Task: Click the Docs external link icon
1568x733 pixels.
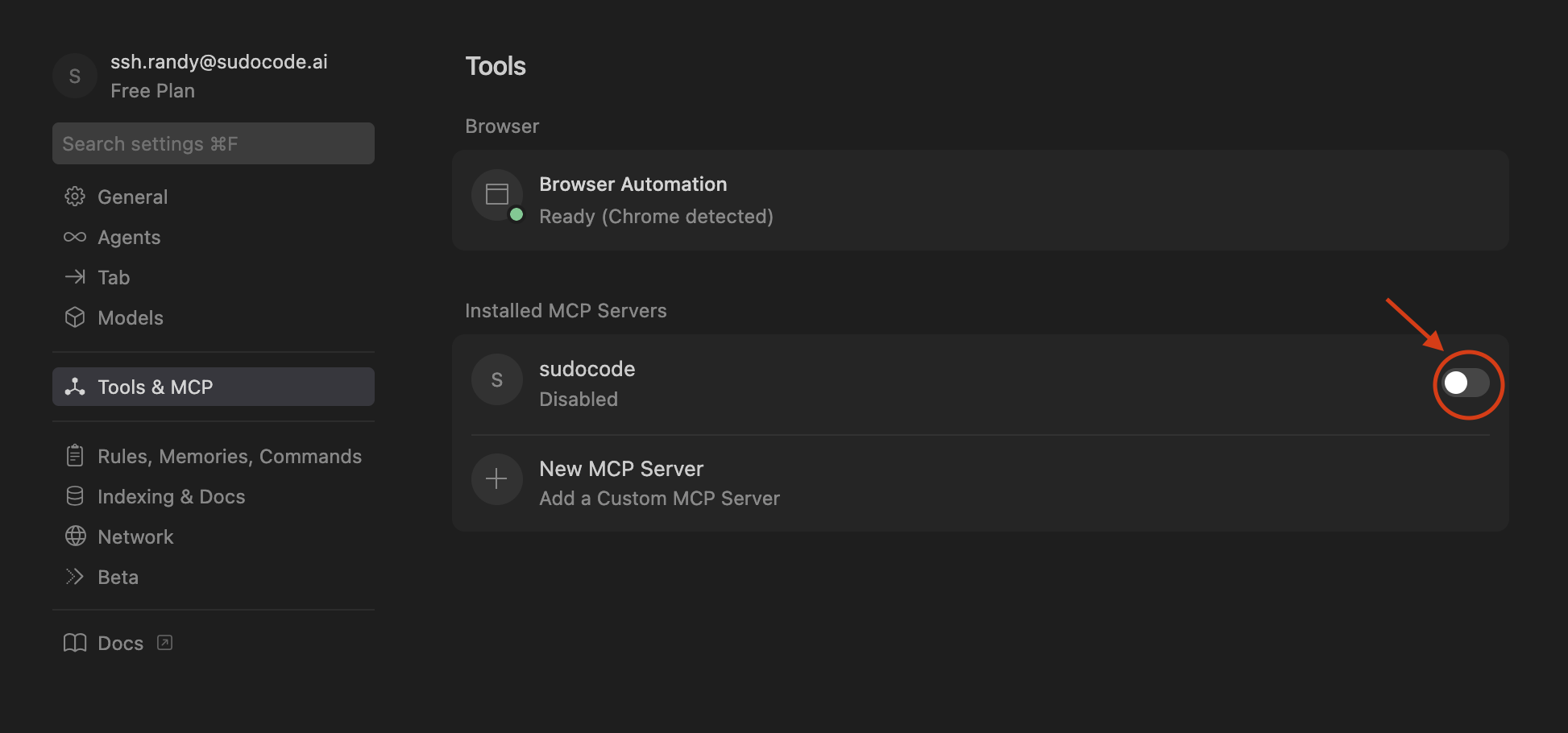Action: tap(164, 642)
